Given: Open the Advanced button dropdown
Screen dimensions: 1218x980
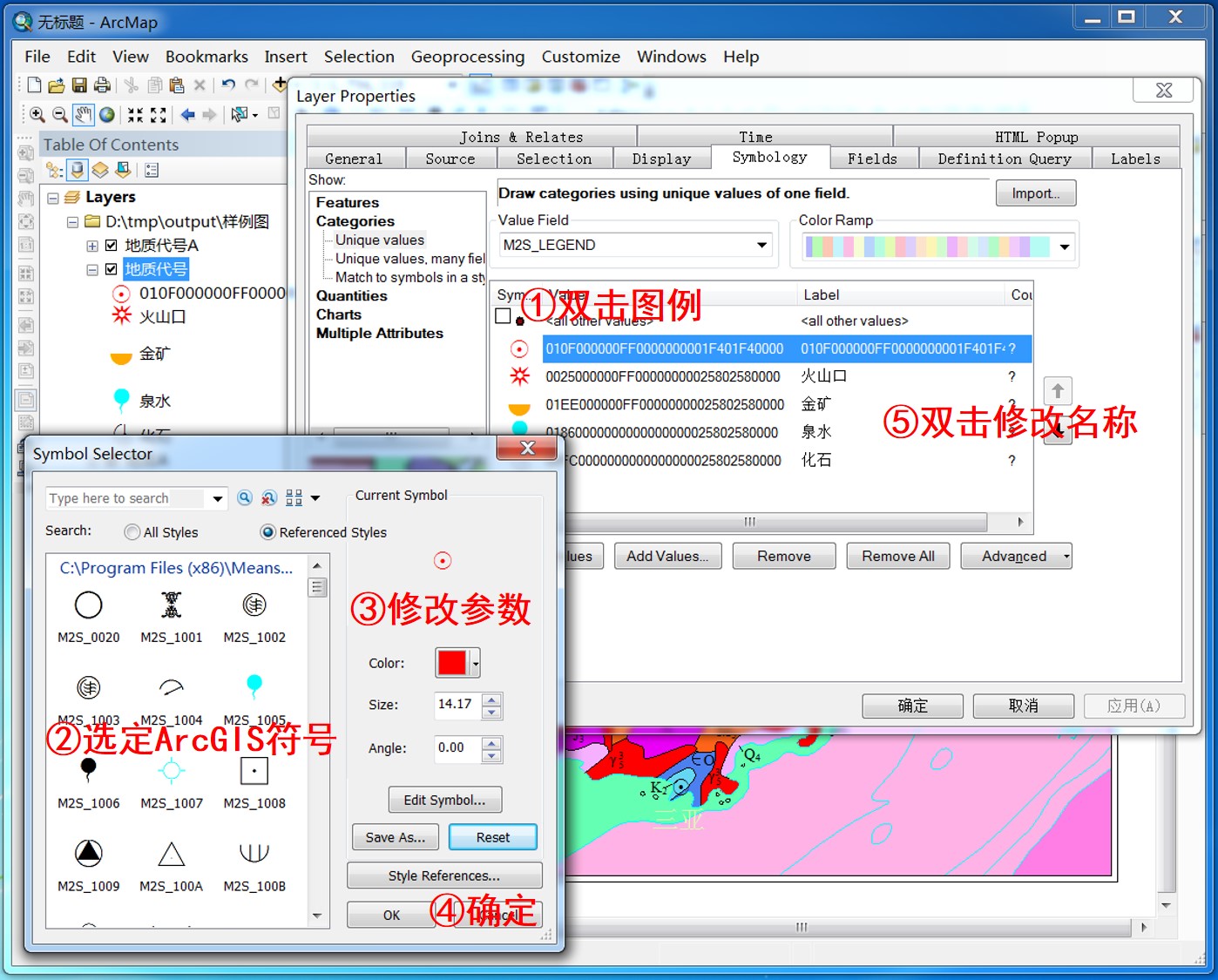Looking at the screenshot, I should pos(1065,557).
